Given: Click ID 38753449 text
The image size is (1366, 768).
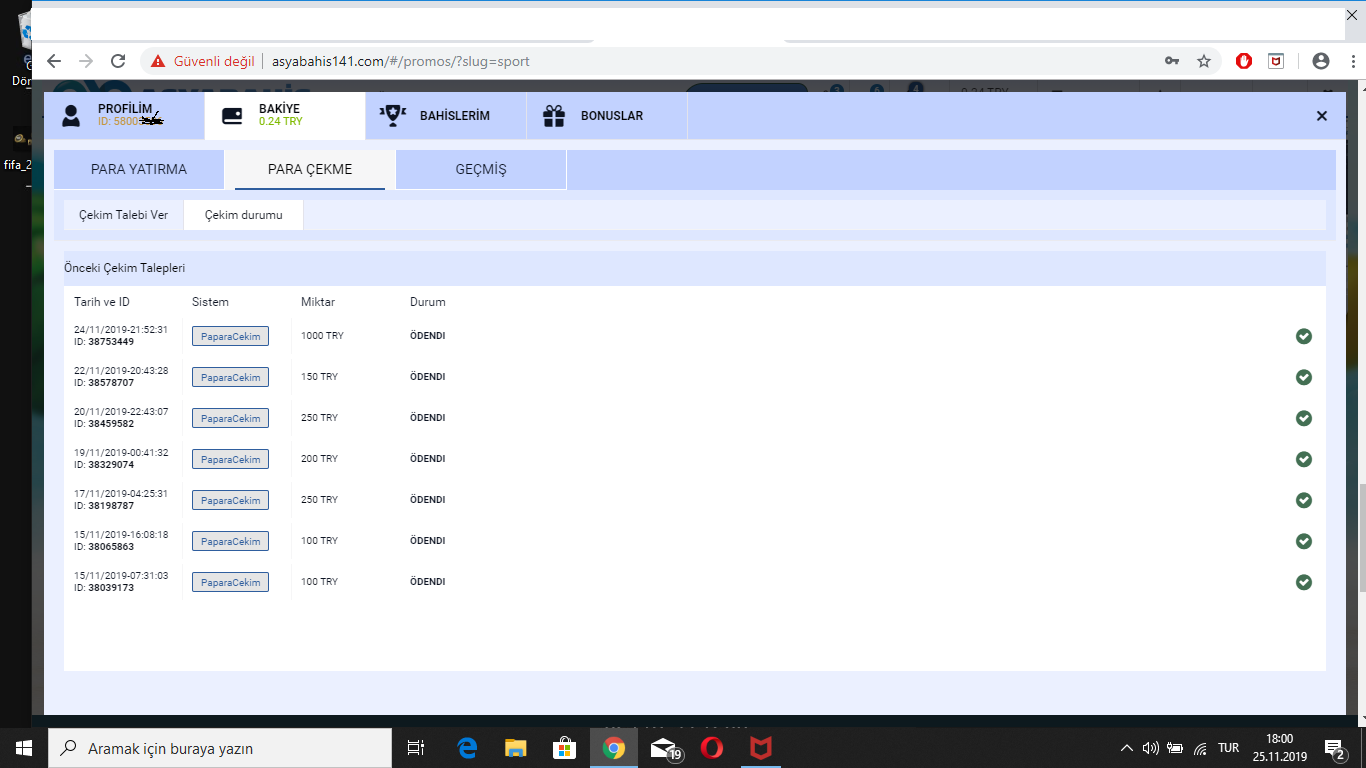Looking at the screenshot, I should pyautogui.click(x=104, y=342).
